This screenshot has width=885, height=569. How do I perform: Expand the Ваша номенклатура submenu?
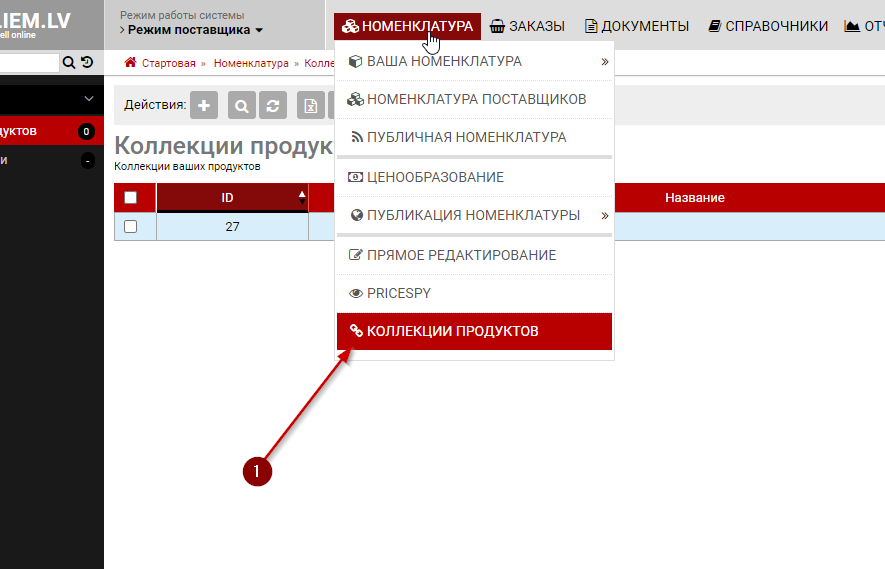point(604,62)
